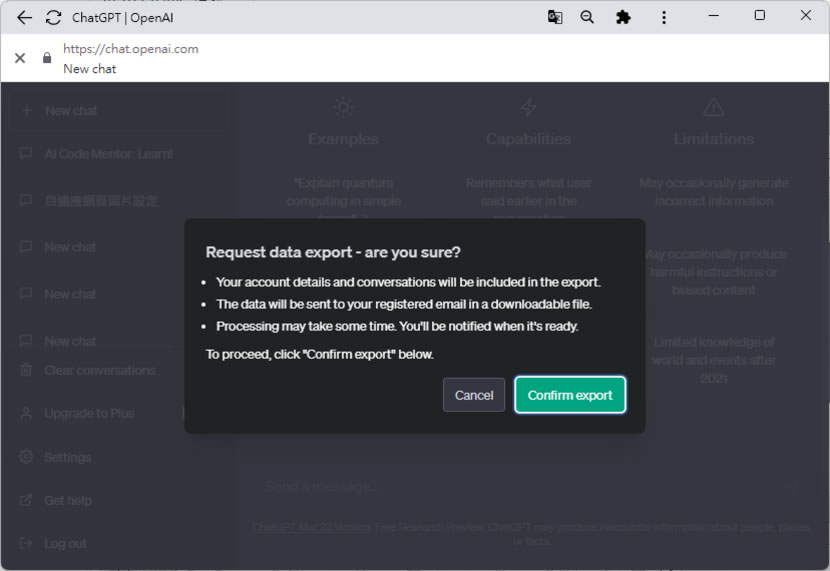Open the AI Code Mentor conversation
The height and width of the screenshot is (571, 830).
point(108,154)
